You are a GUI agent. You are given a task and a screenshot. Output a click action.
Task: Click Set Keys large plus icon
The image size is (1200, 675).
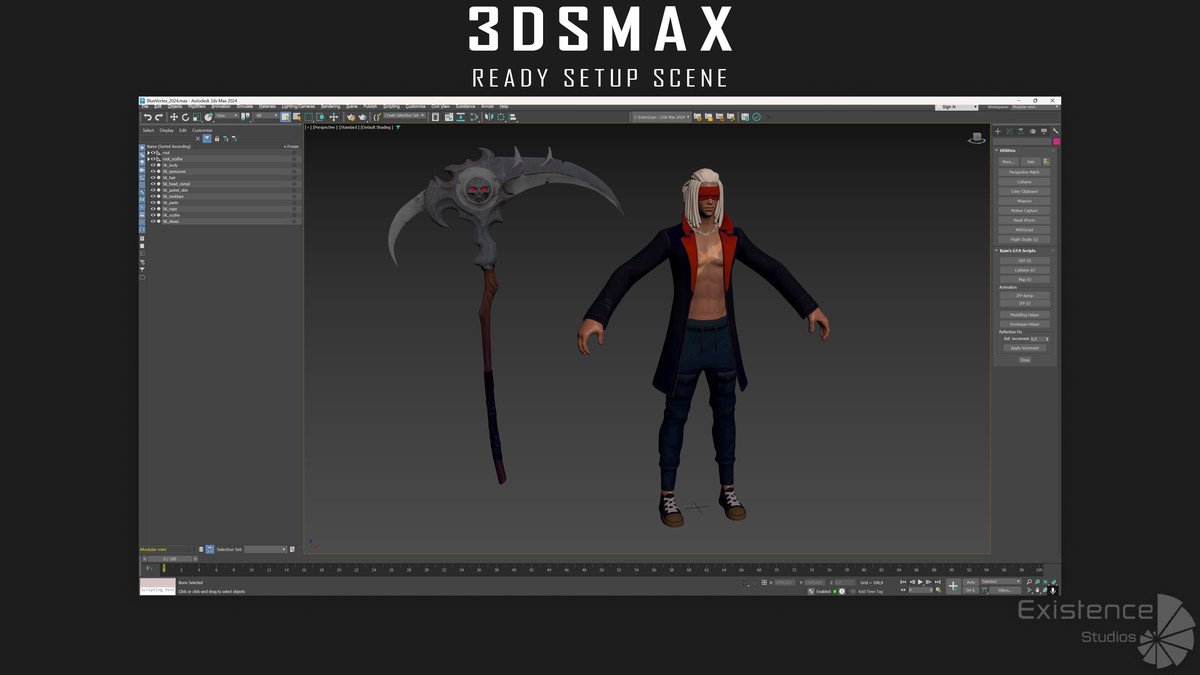tap(953, 586)
